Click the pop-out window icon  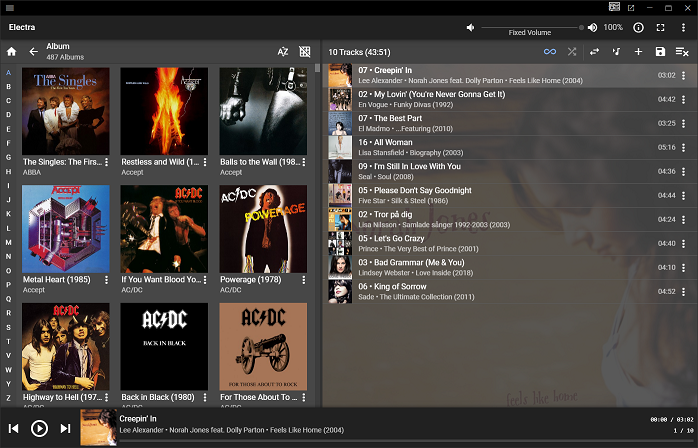631,8
